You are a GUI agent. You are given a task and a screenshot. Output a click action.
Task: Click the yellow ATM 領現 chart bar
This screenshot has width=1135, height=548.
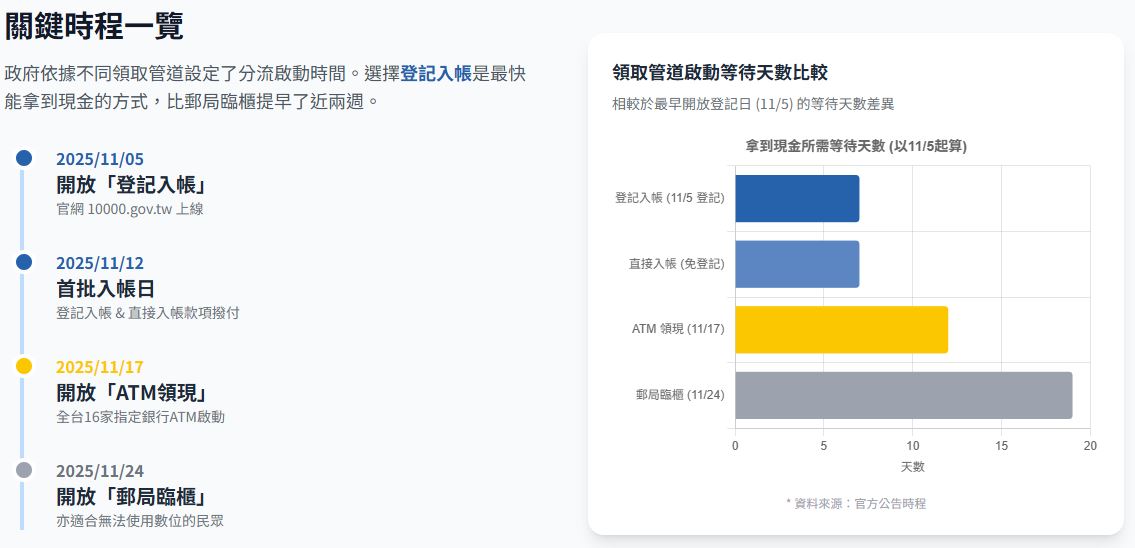pos(841,329)
